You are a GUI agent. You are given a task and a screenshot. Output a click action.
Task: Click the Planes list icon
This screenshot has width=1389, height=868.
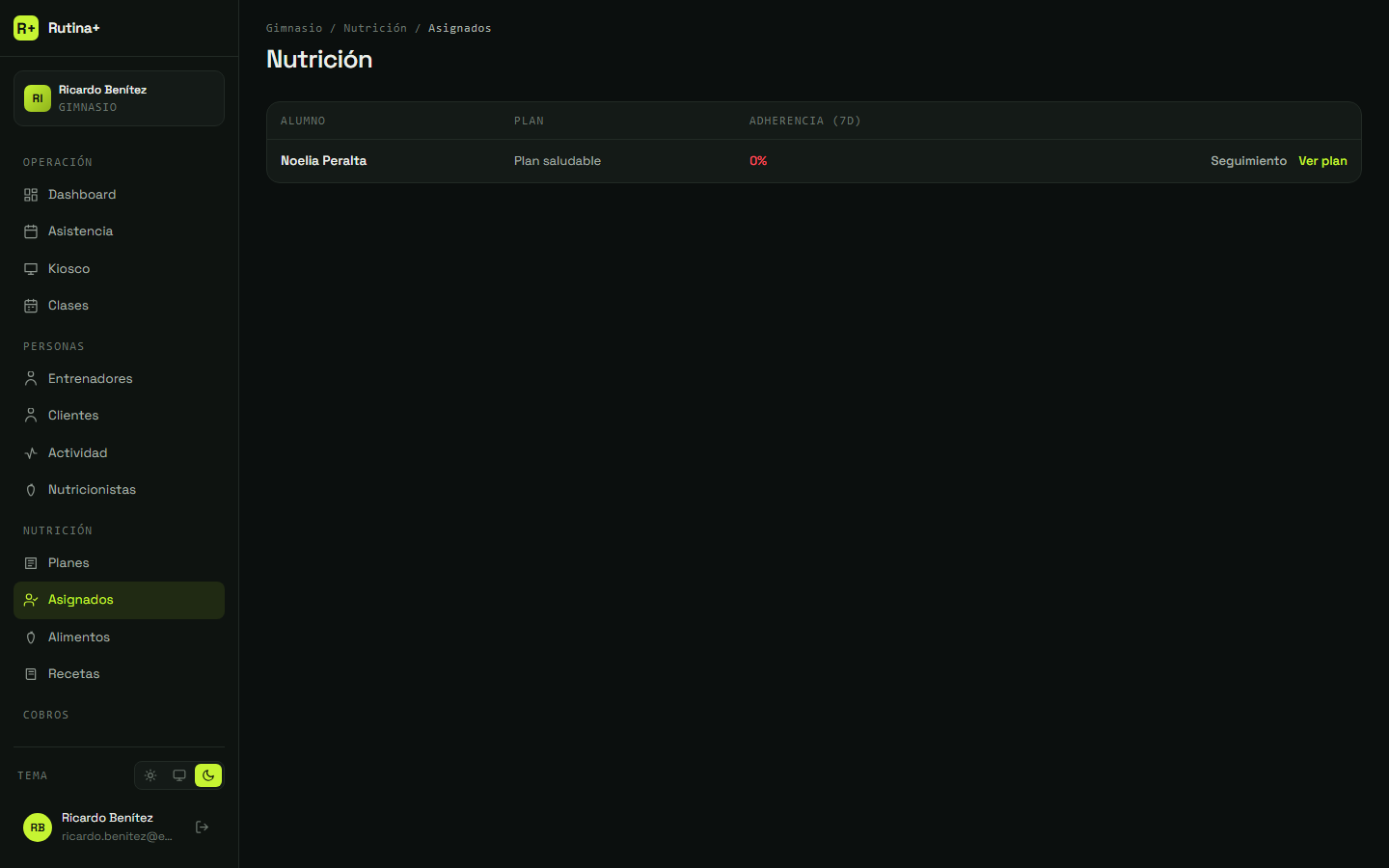31,563
